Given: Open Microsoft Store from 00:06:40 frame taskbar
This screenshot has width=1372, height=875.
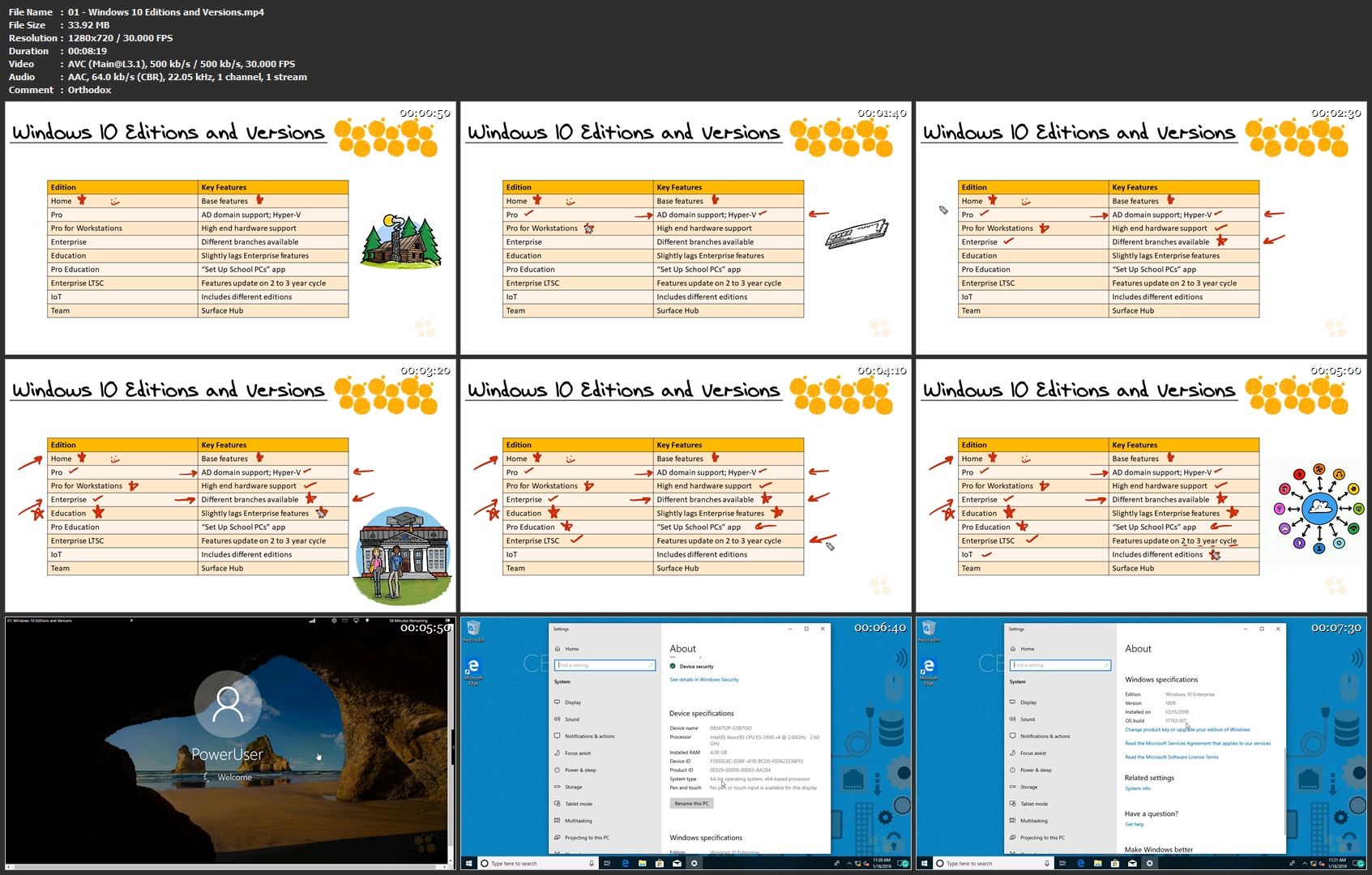Looking at the screenshot, I should tap(660, 864).
